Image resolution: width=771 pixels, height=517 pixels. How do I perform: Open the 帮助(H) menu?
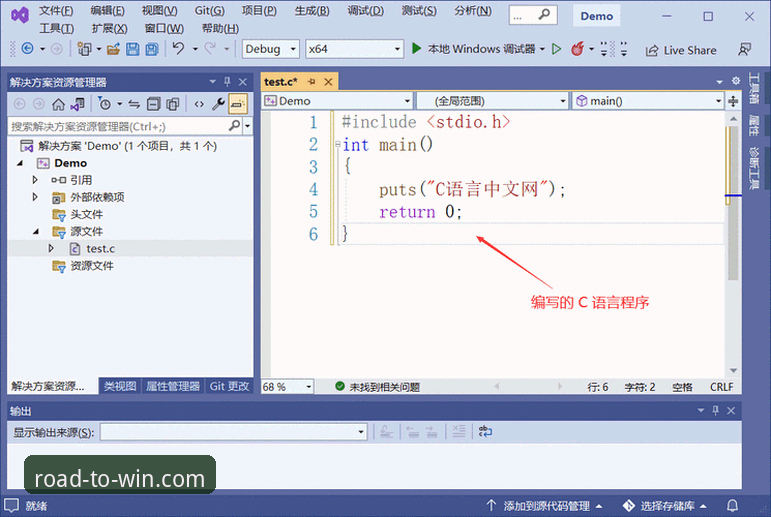(x=220, y=28)
